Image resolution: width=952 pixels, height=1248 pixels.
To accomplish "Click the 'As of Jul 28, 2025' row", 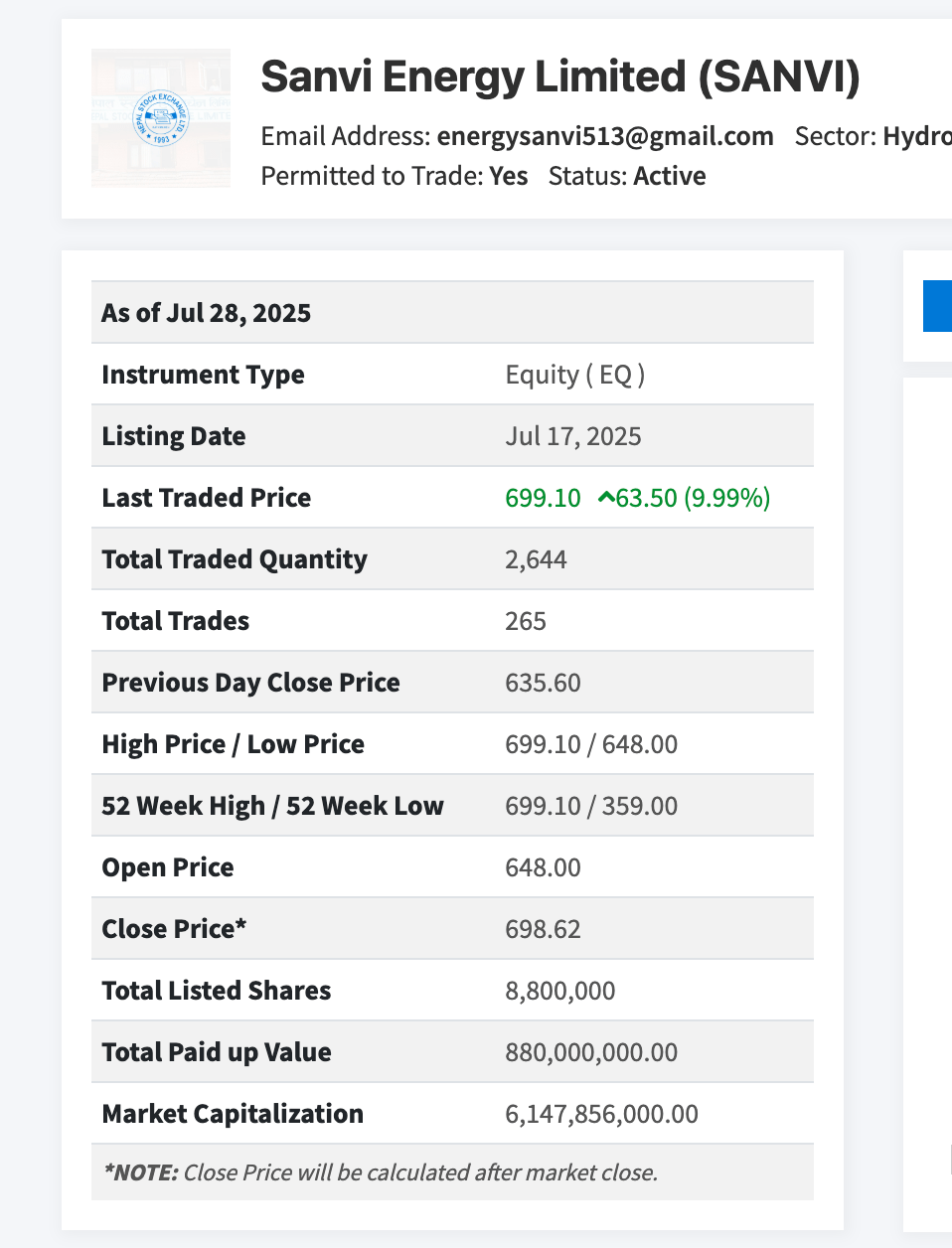I will [452, 313].
